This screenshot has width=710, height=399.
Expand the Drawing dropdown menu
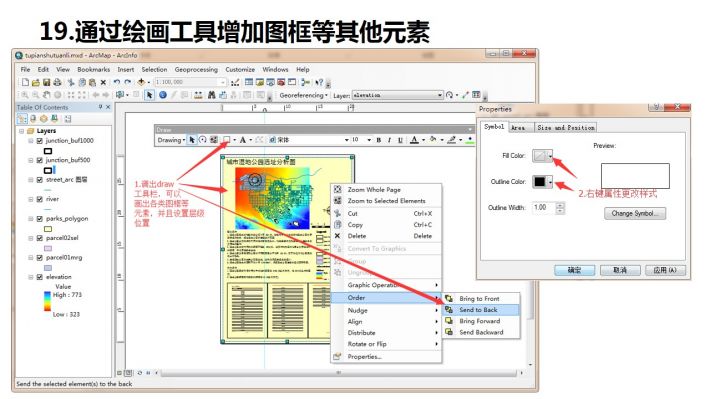pos(171,140)
